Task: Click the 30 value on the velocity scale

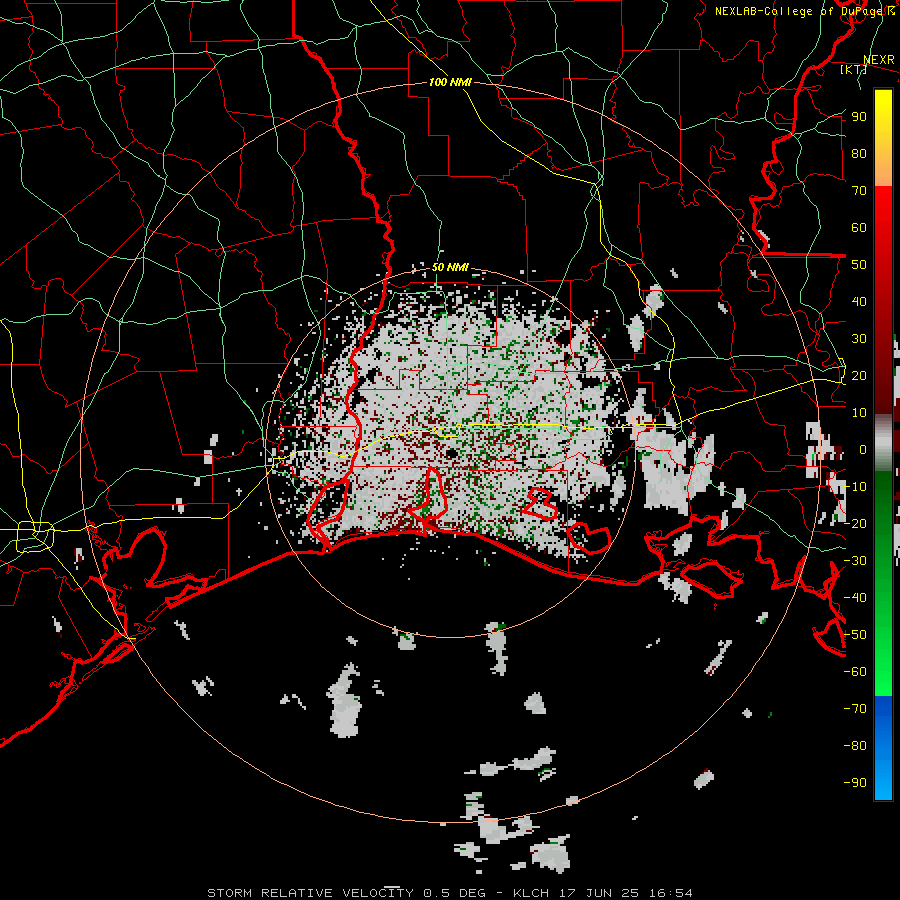Action: 859,339
